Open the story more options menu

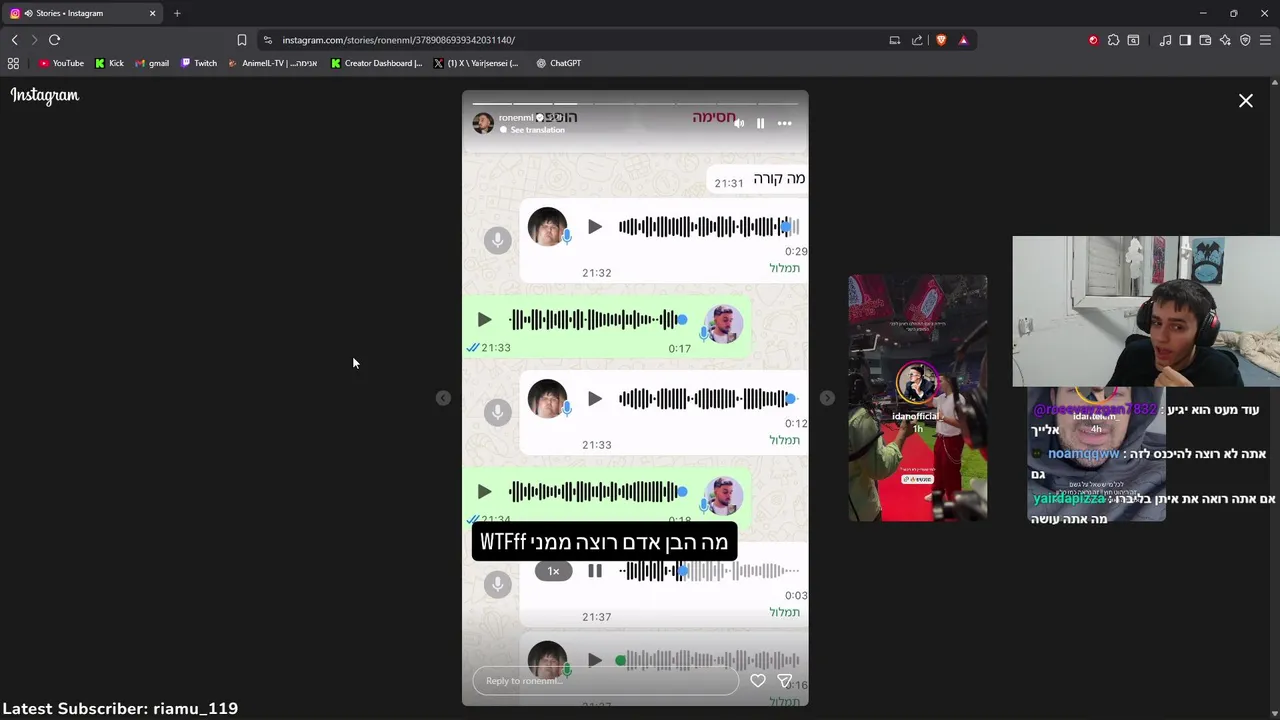(785, 123)
